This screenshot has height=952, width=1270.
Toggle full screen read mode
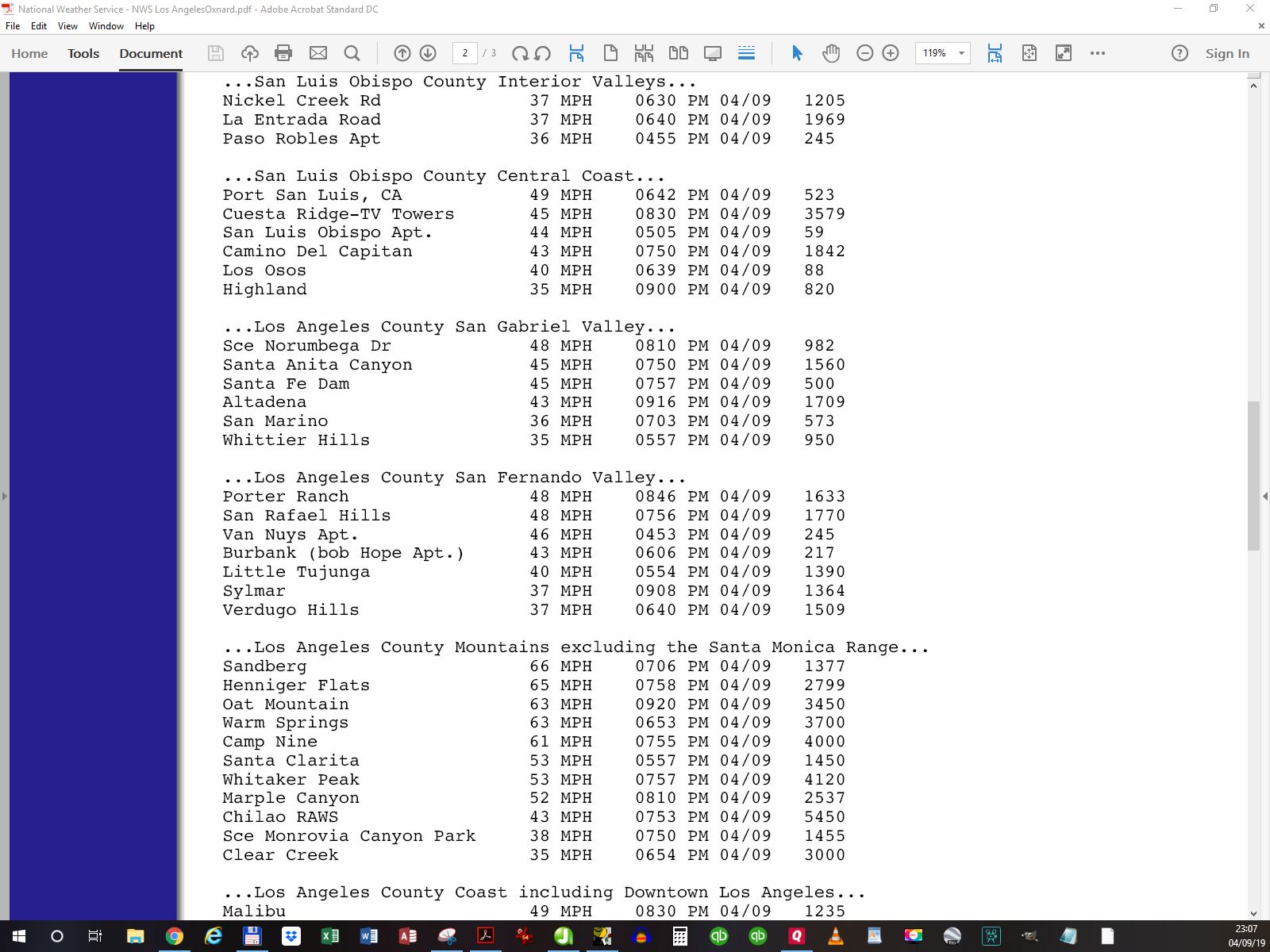click(1064, 53)
